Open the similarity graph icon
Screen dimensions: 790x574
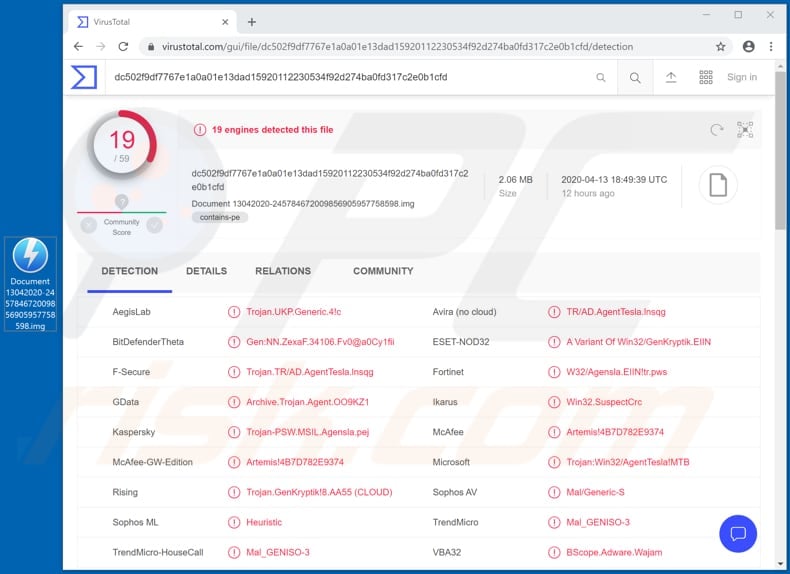745,130
